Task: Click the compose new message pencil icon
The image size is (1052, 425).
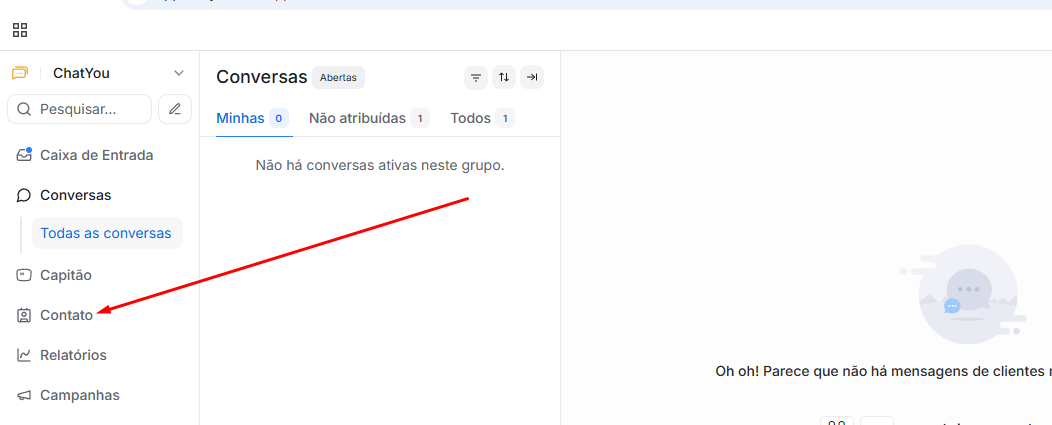Action: click(x=175, y=109)
